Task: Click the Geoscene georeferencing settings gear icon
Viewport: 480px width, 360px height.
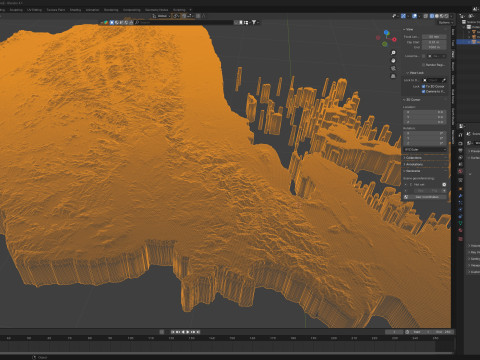Action: pyautogui.click(x=444, y=184)
